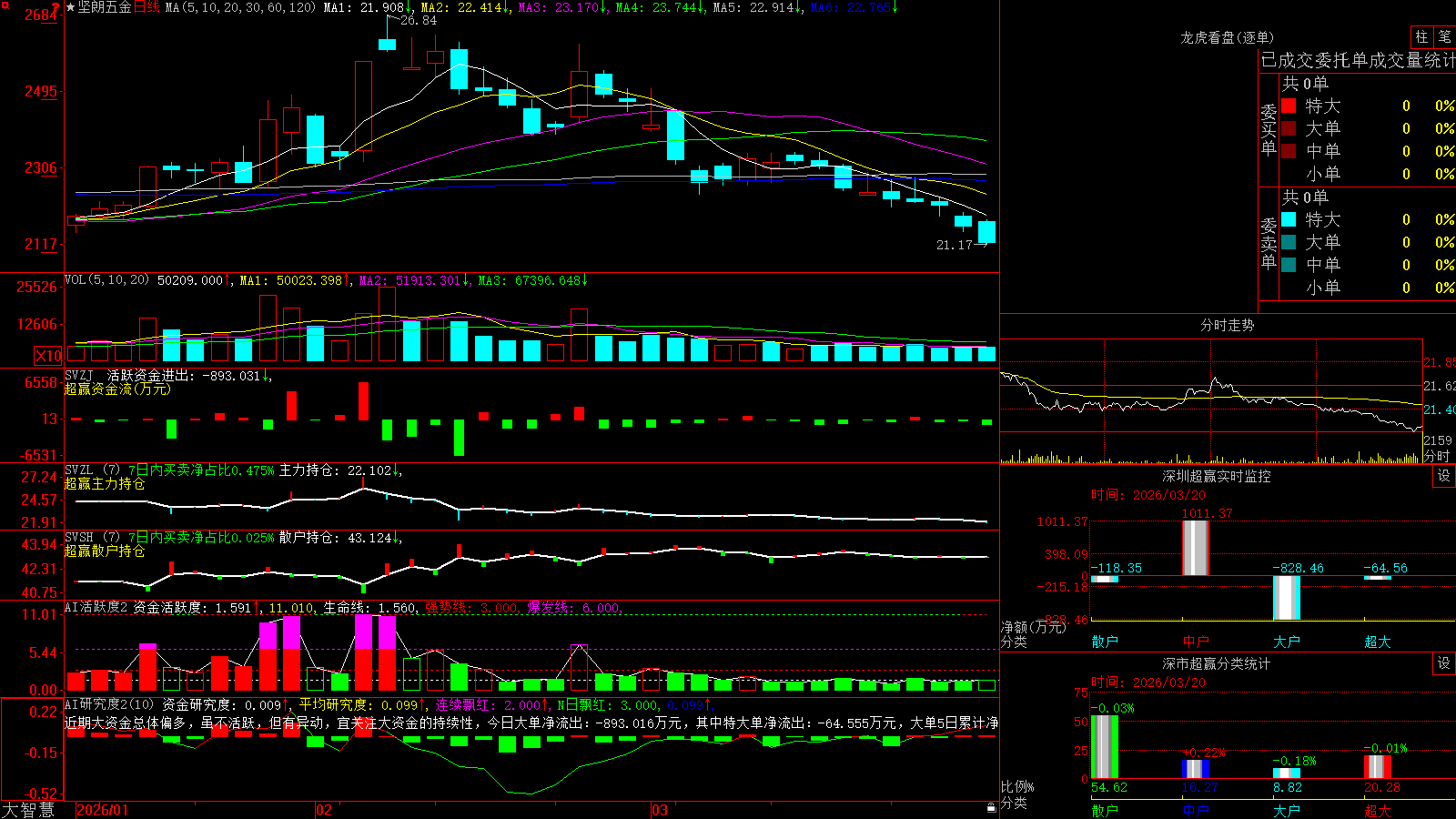Click the 超赢散户持仓 label
Image resolution: width=1456 pixels, height=819 pixels.
[105, 551]
